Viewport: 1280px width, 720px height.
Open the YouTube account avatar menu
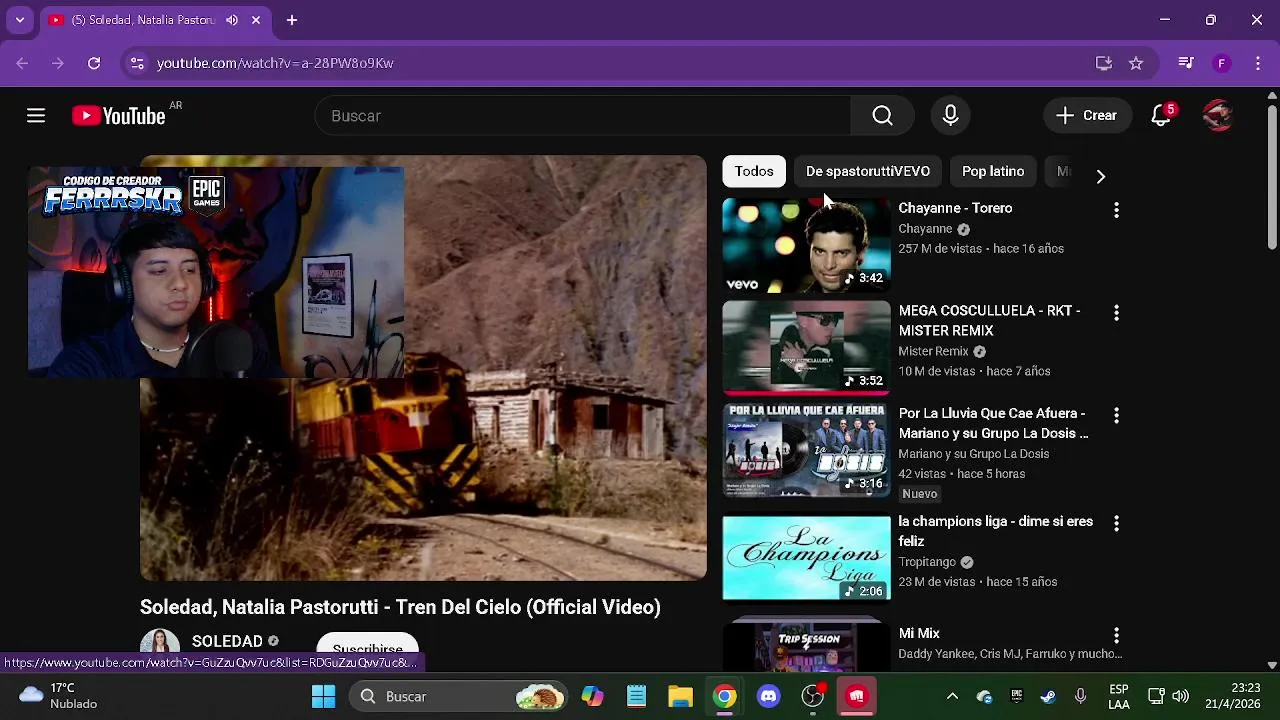click(1217, 116)
